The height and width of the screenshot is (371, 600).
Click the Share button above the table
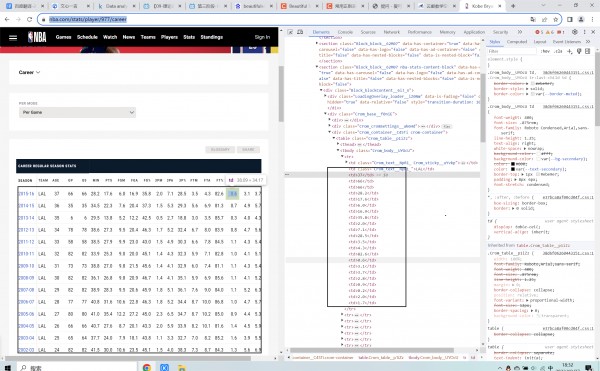coord(248,150)
